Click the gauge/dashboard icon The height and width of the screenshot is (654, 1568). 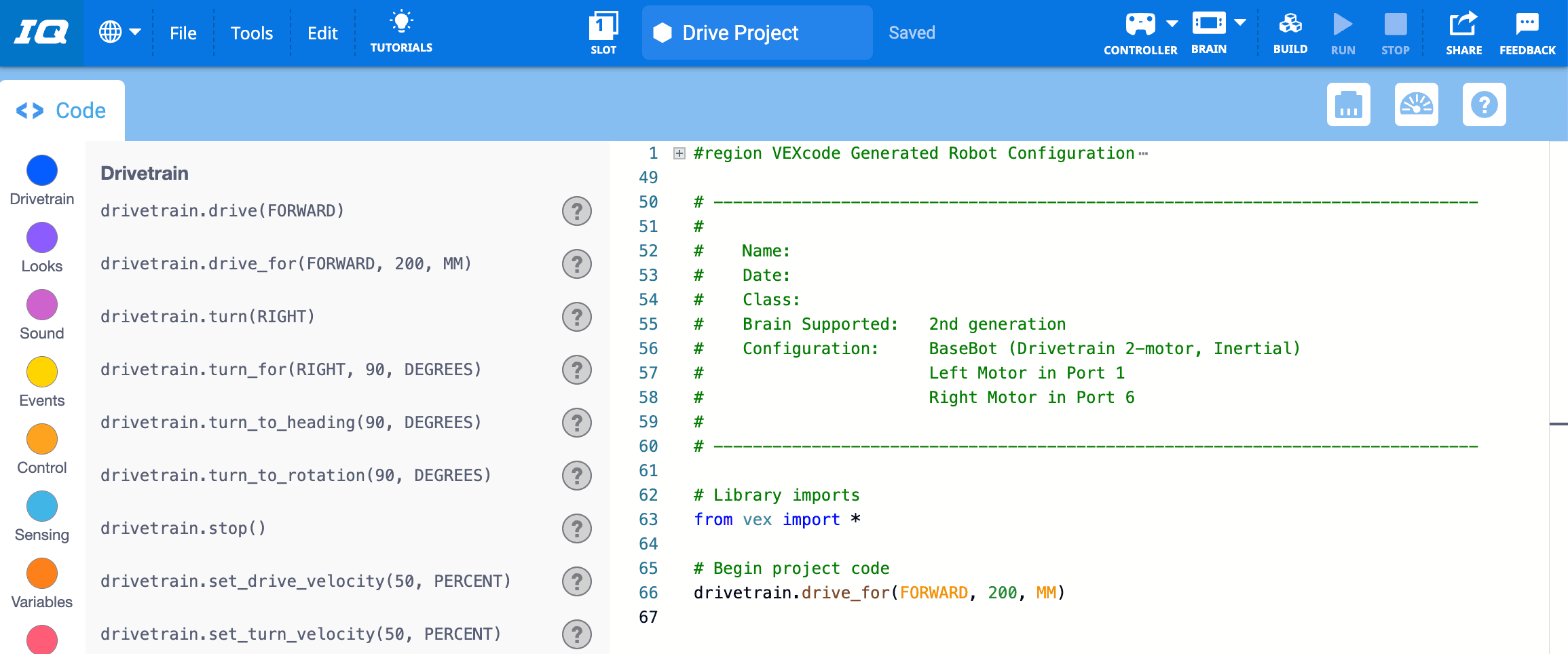(1417, 105)
